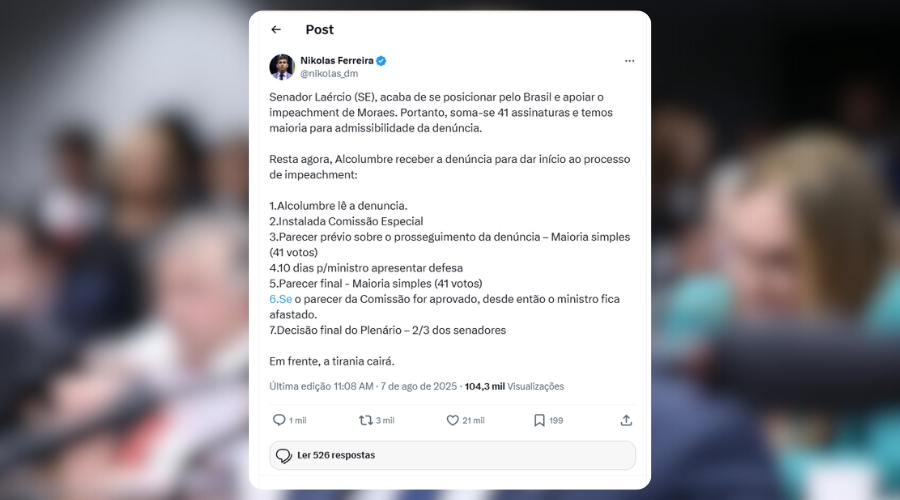Open the @nikolas_dm handle link
This screenshot has height=500, width=900.
point(329,73)
